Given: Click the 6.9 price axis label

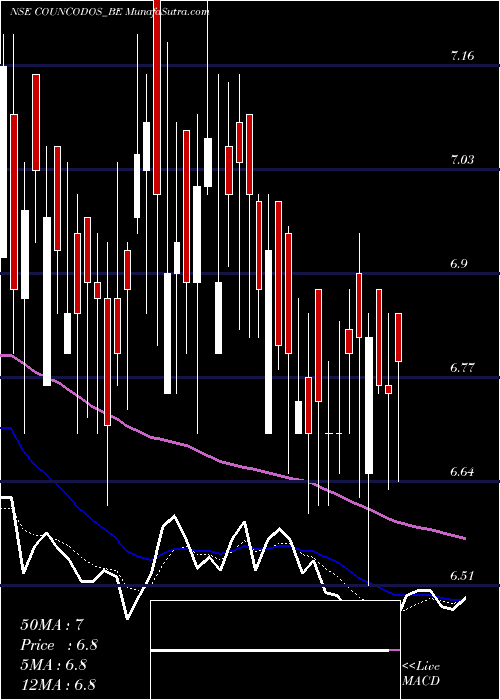Looking at the screenshot, I should (x=458, y=264).
